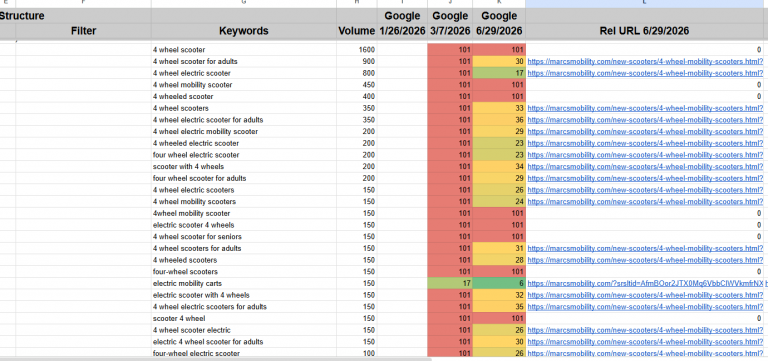Open the URL link in the '4 wheeled scooters' row
Screen dimensions: 768x361
pos(645,260)
